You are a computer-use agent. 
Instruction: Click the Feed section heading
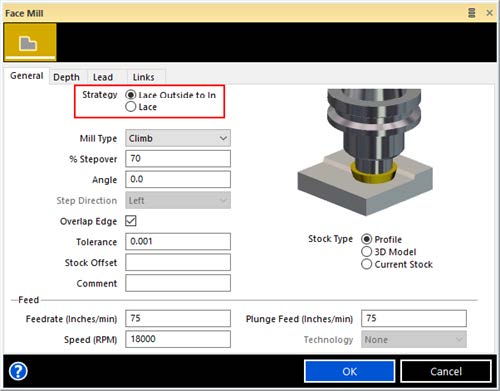pos(29,300)
